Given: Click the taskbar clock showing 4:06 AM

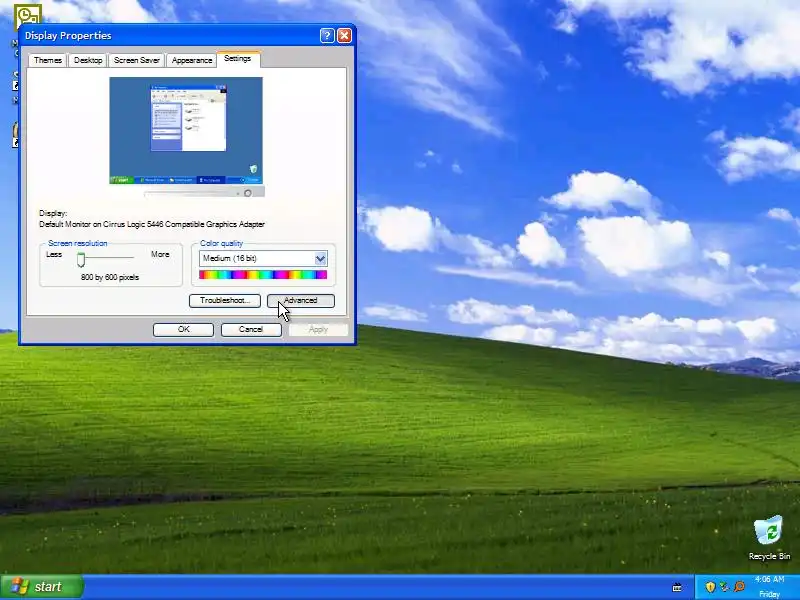Looking at the screenshot, I should pos(769,579).
